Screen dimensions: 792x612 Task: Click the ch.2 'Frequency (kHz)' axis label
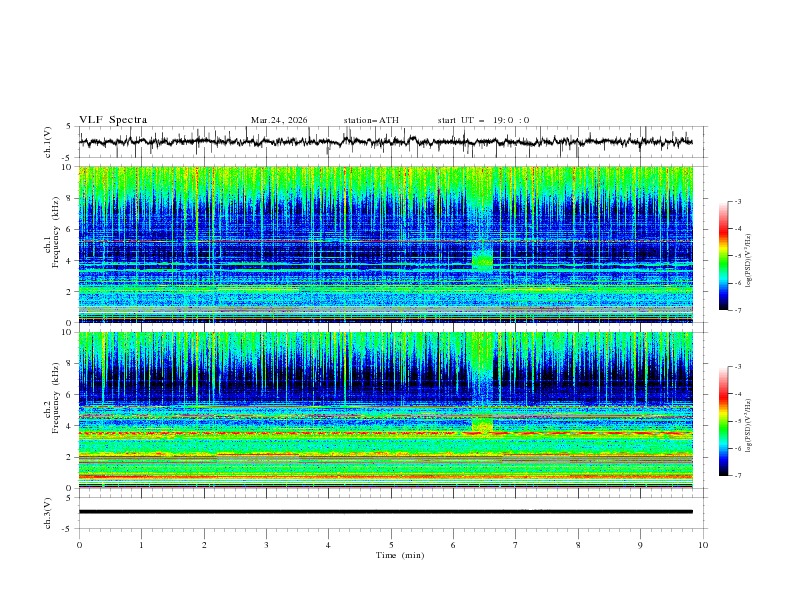(x=56, y=397)
